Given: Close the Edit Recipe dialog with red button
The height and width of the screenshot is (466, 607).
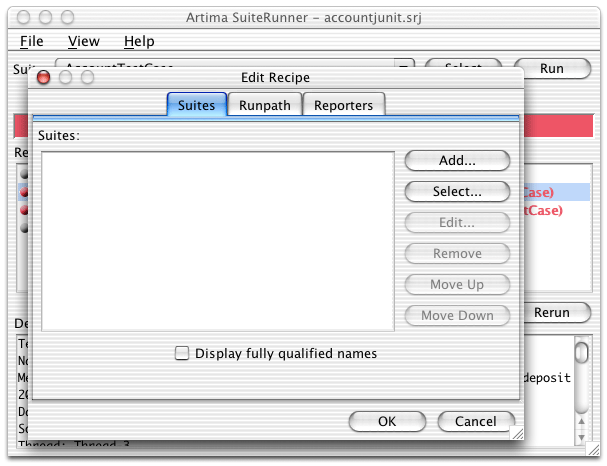Looking at the screenshot, I should (43, 77).
